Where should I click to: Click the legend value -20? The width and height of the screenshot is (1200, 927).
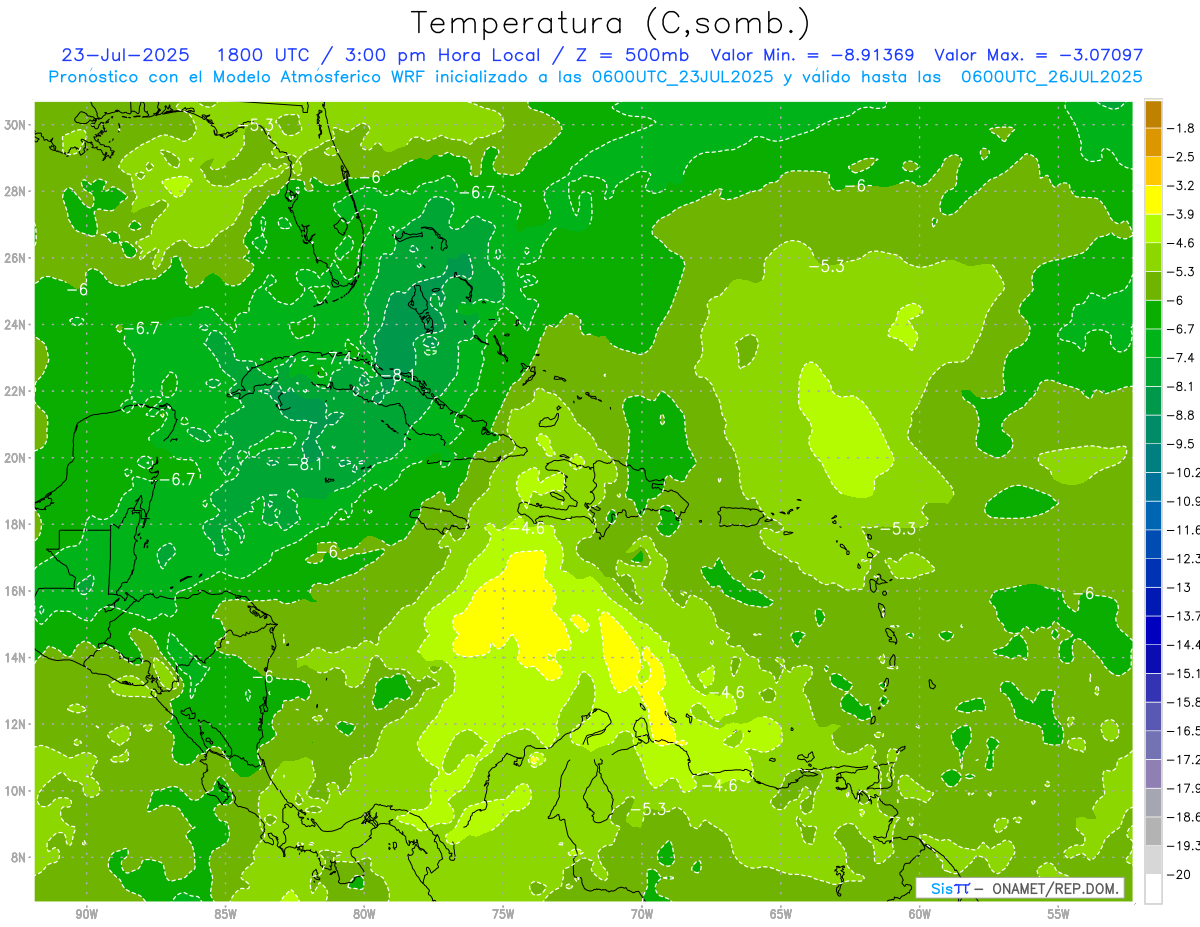pos(1180,874)
